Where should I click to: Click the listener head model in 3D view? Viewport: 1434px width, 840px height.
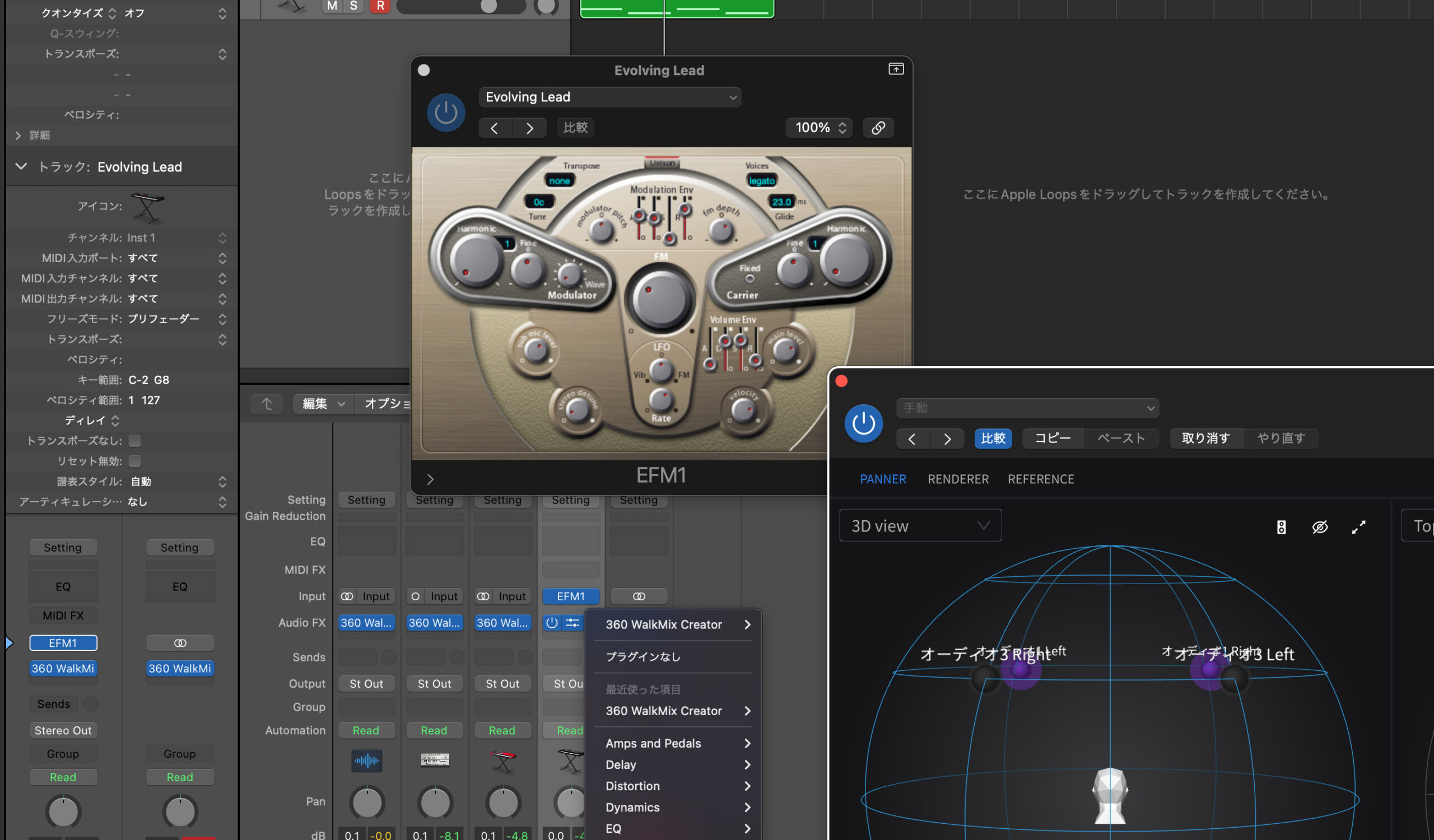1110,795
